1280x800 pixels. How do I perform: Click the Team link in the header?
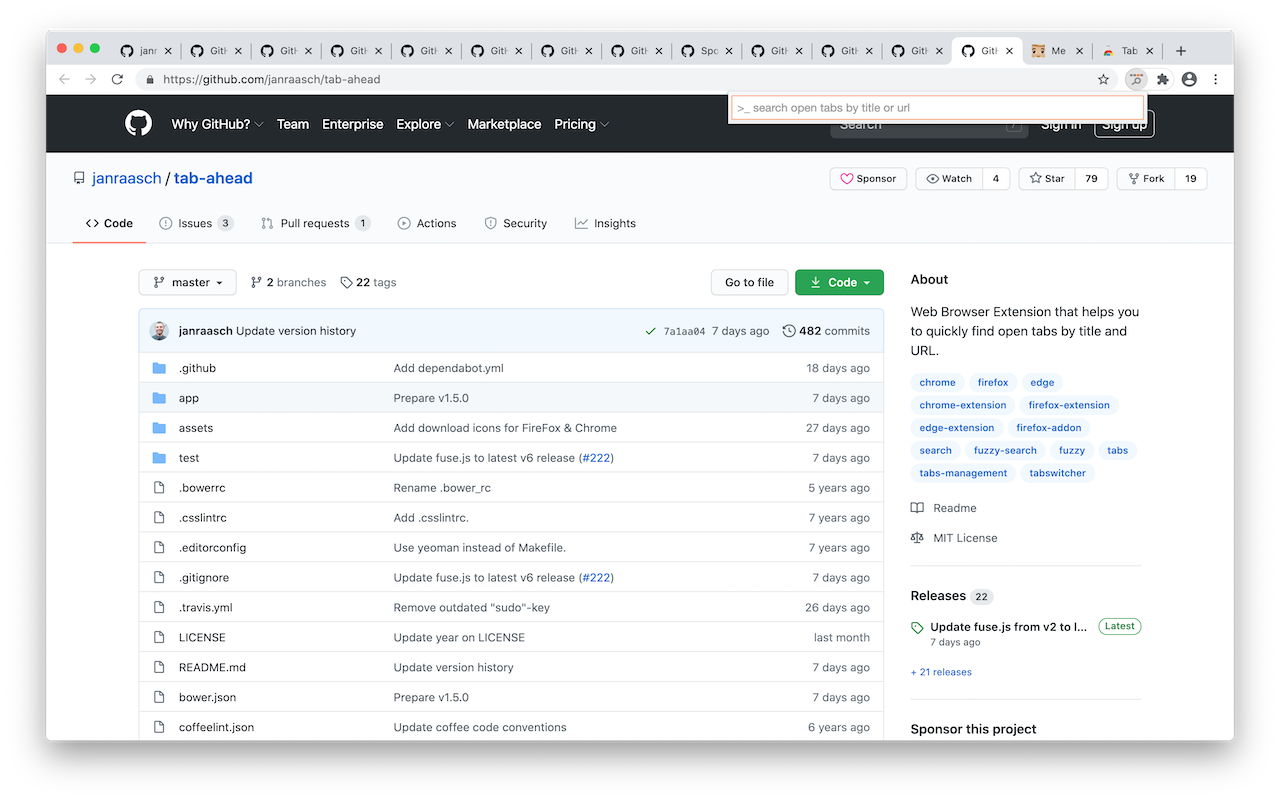click(293, 124)
